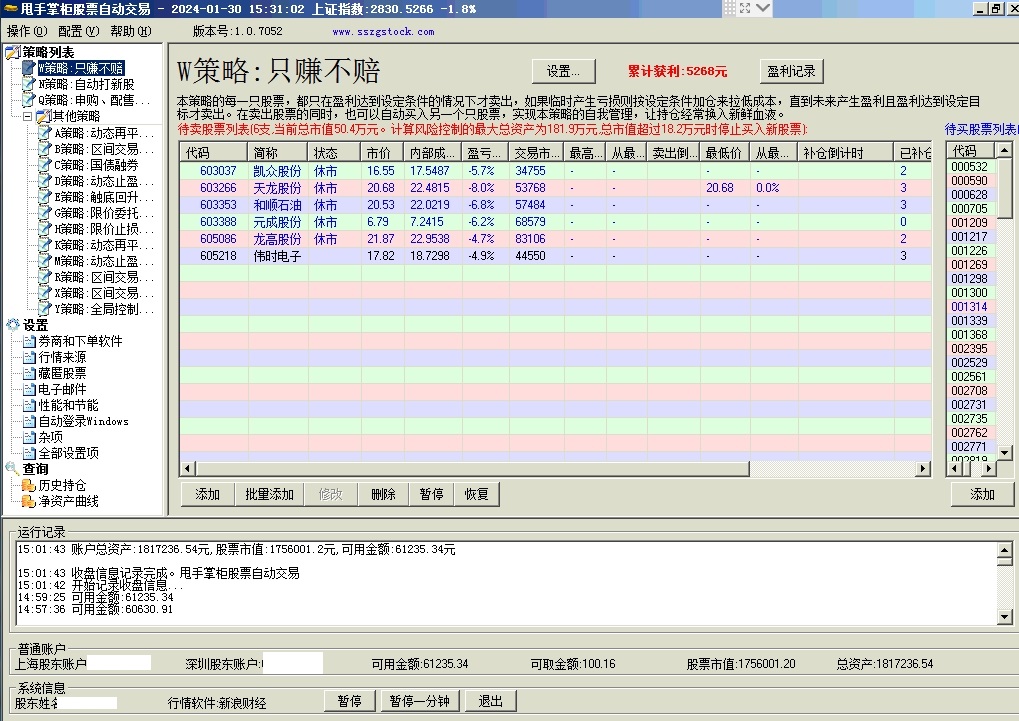Click the 净资产曲线 icon
The height and width of the screenshot is (721, 1019).
pyautogui.click(x=29, y=501)
